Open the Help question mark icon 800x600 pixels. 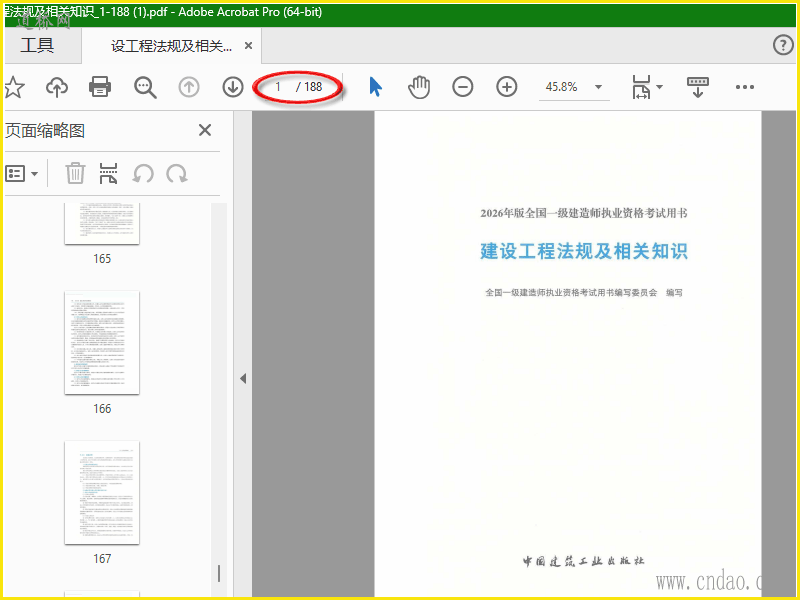[783, 45]
